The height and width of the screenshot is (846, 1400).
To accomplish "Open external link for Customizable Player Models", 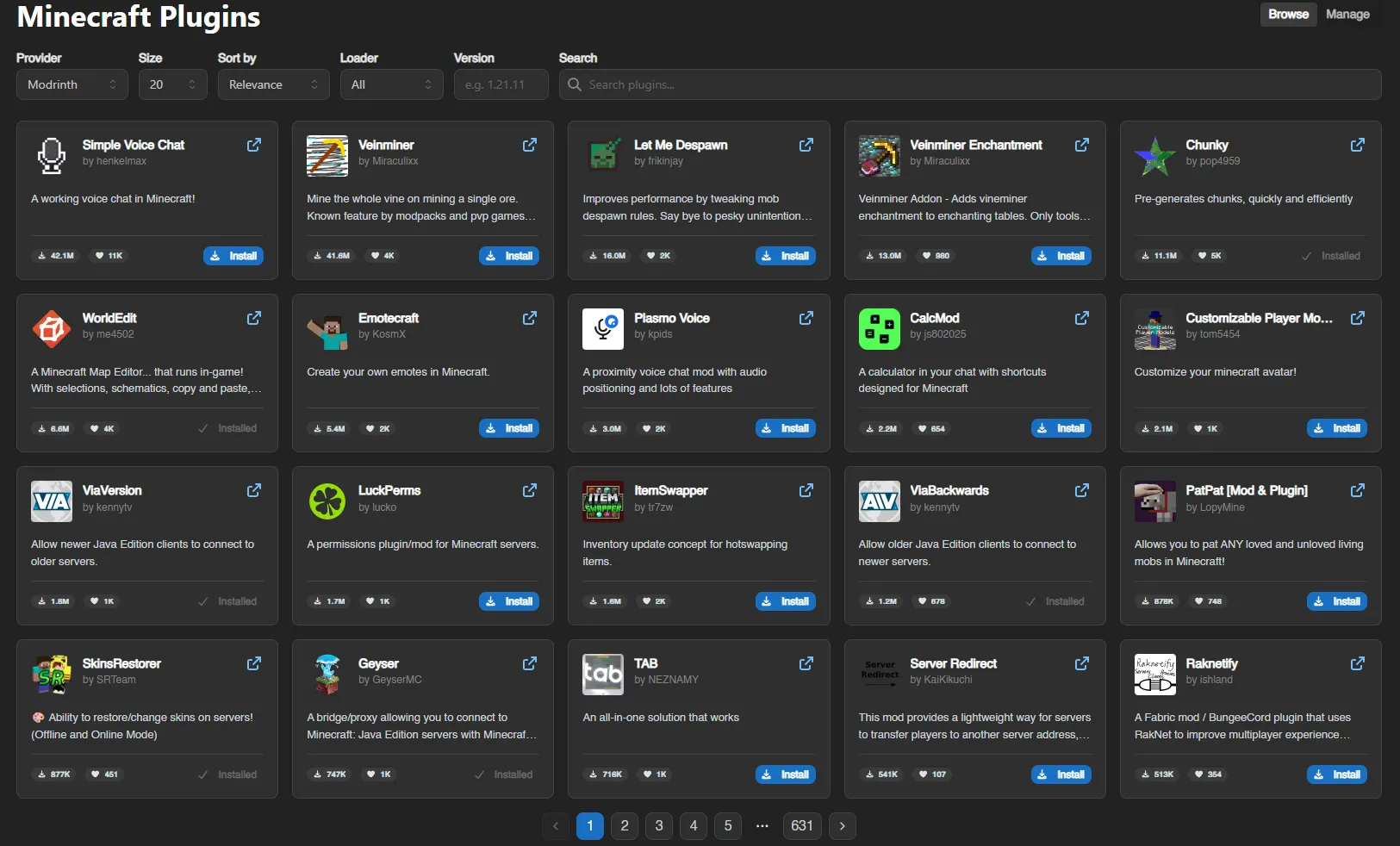I will click(x=1358, y=318).
